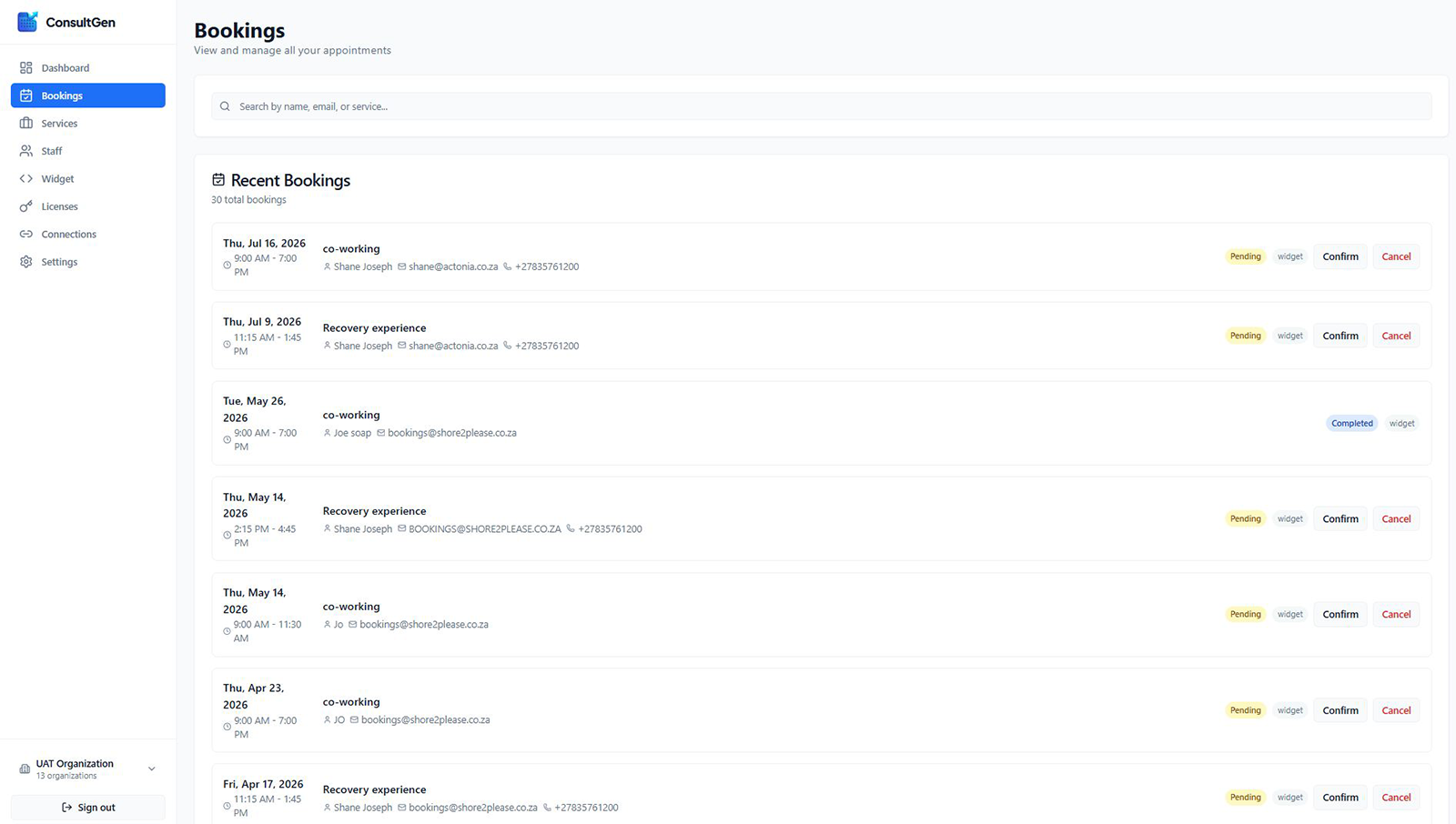Click the widget badge on Jul 9 booking
The image size is (1456, 824).
pyautogui.click(x=1289, y=335)
